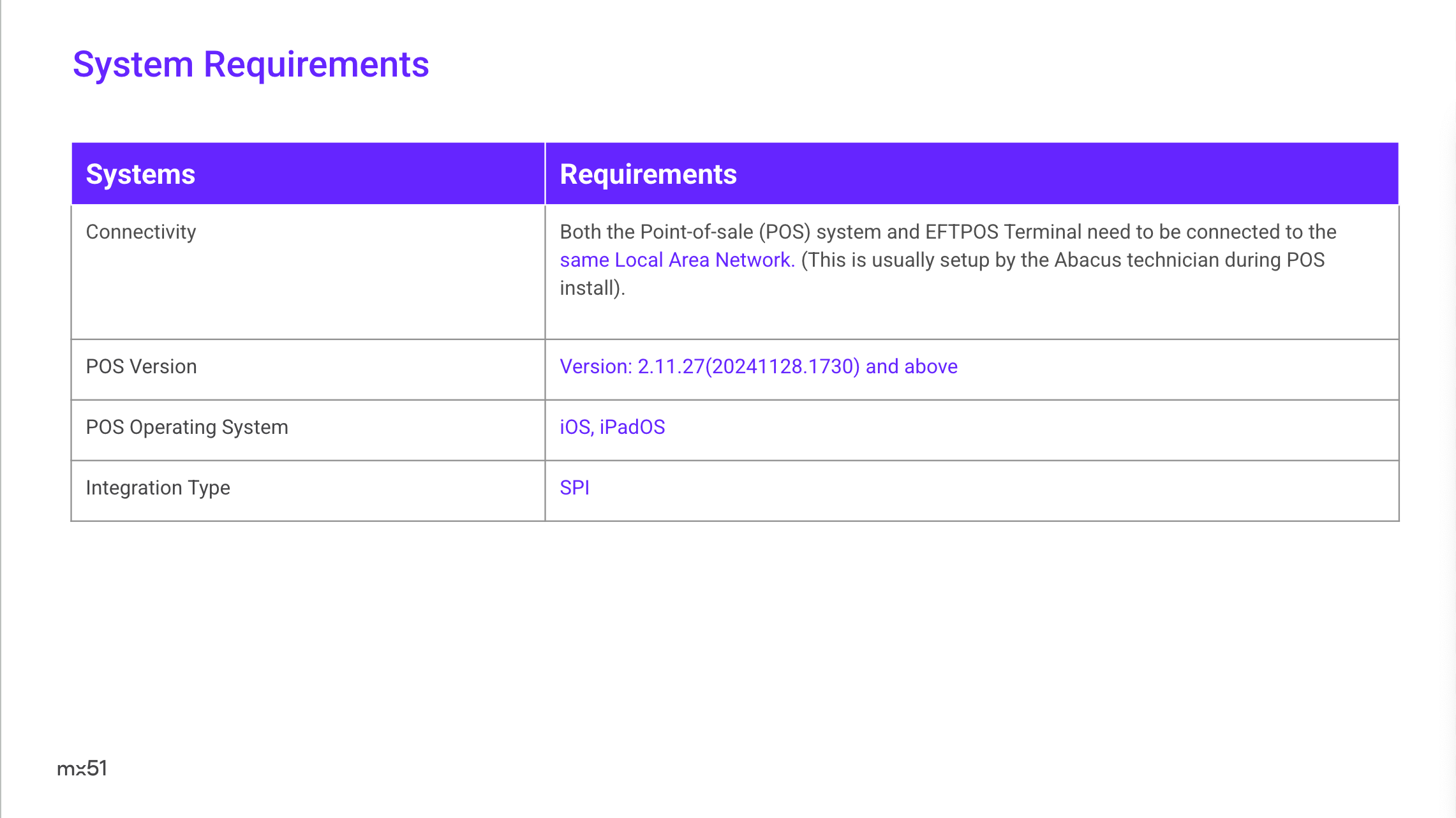Image resolution: width=1456 pixels, height=818 pixels.
Task: Click the purple "SPI" text
Action: pyautogui.click(x=574, y=487)
